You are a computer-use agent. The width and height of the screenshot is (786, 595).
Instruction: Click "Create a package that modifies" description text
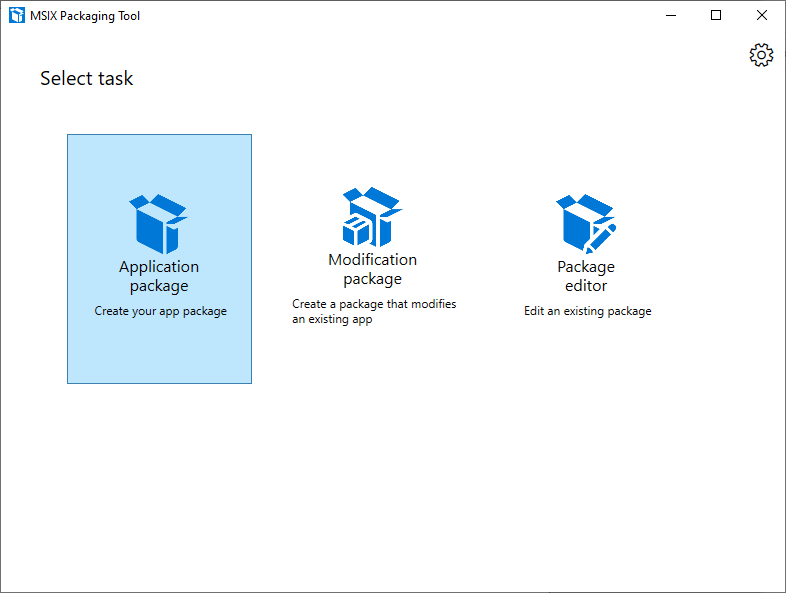pos(373,303)
